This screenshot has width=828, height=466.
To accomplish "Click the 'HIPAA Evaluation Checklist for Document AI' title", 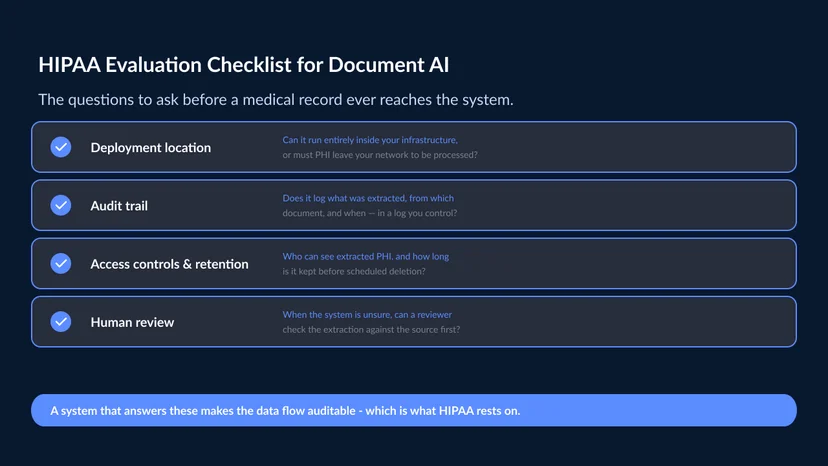I will point(243,65).
